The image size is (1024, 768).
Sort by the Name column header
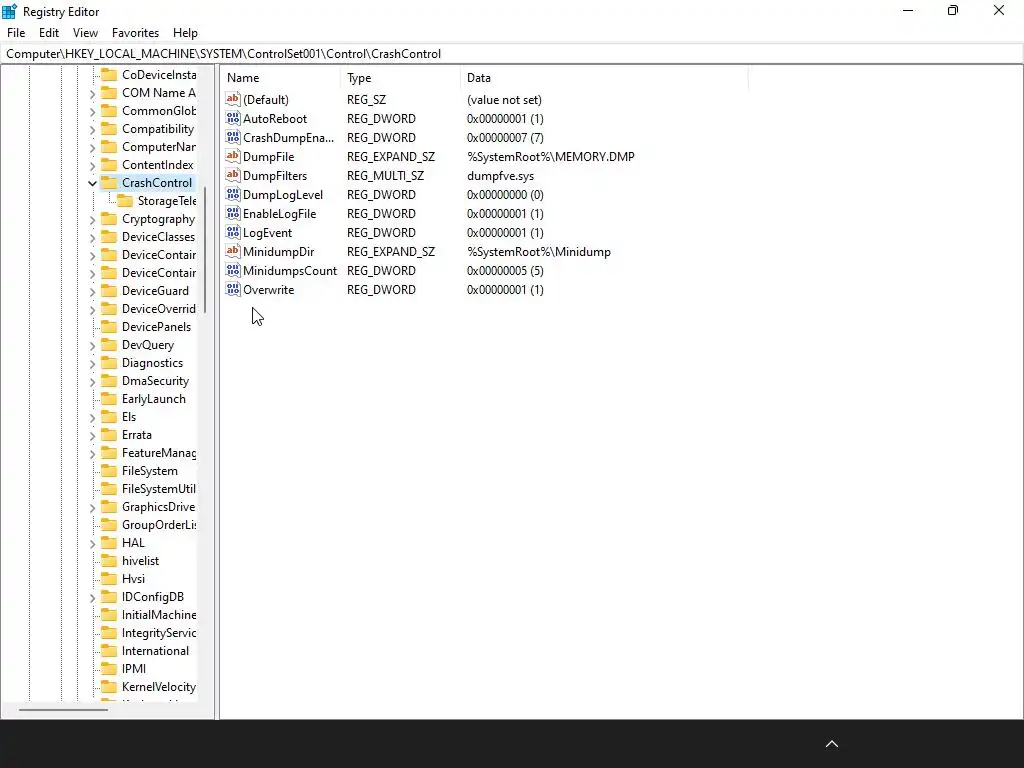(x=280, y=78)
